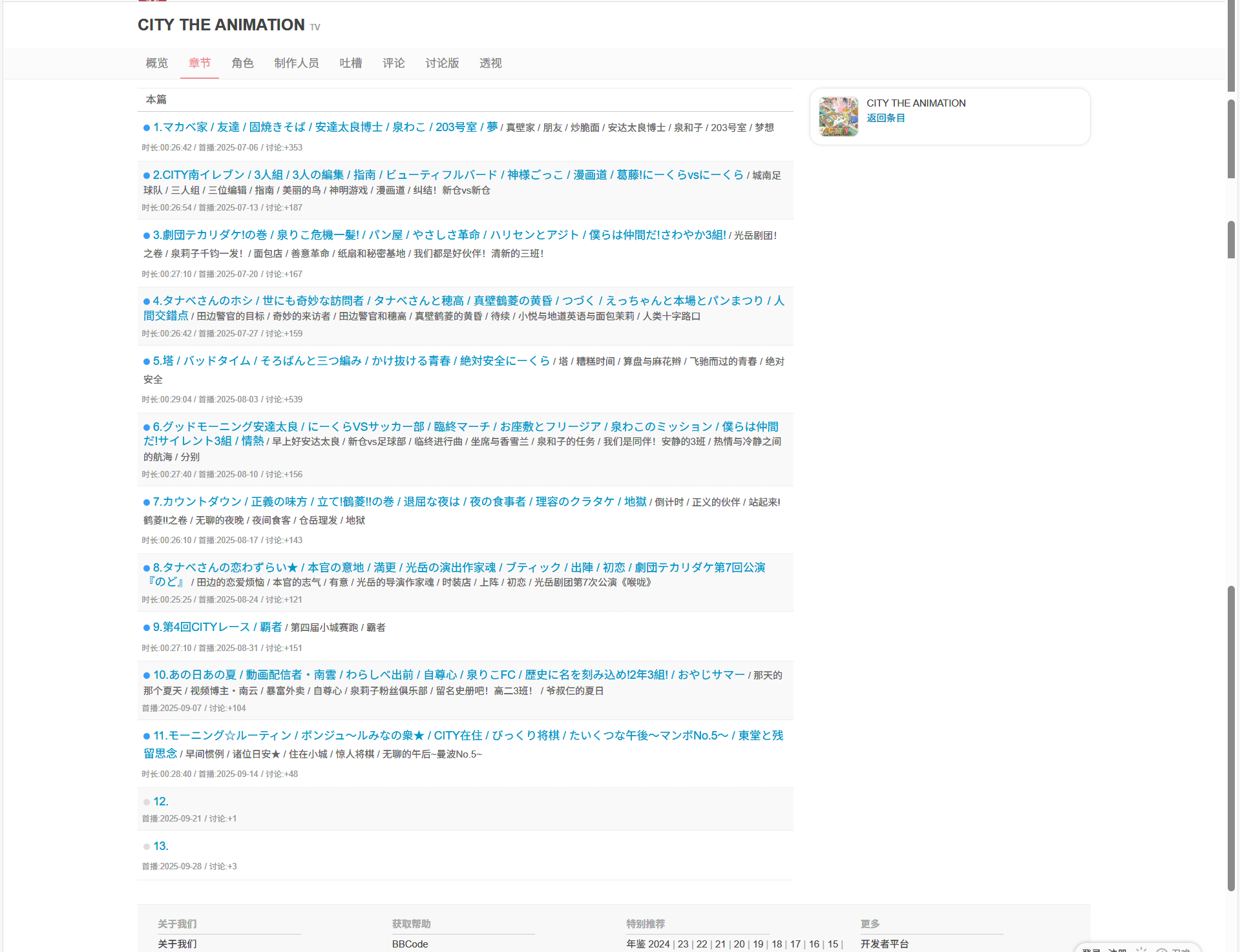Open the CITY THE ANIMATION cover thumbnail

click(x=838, y=117)
